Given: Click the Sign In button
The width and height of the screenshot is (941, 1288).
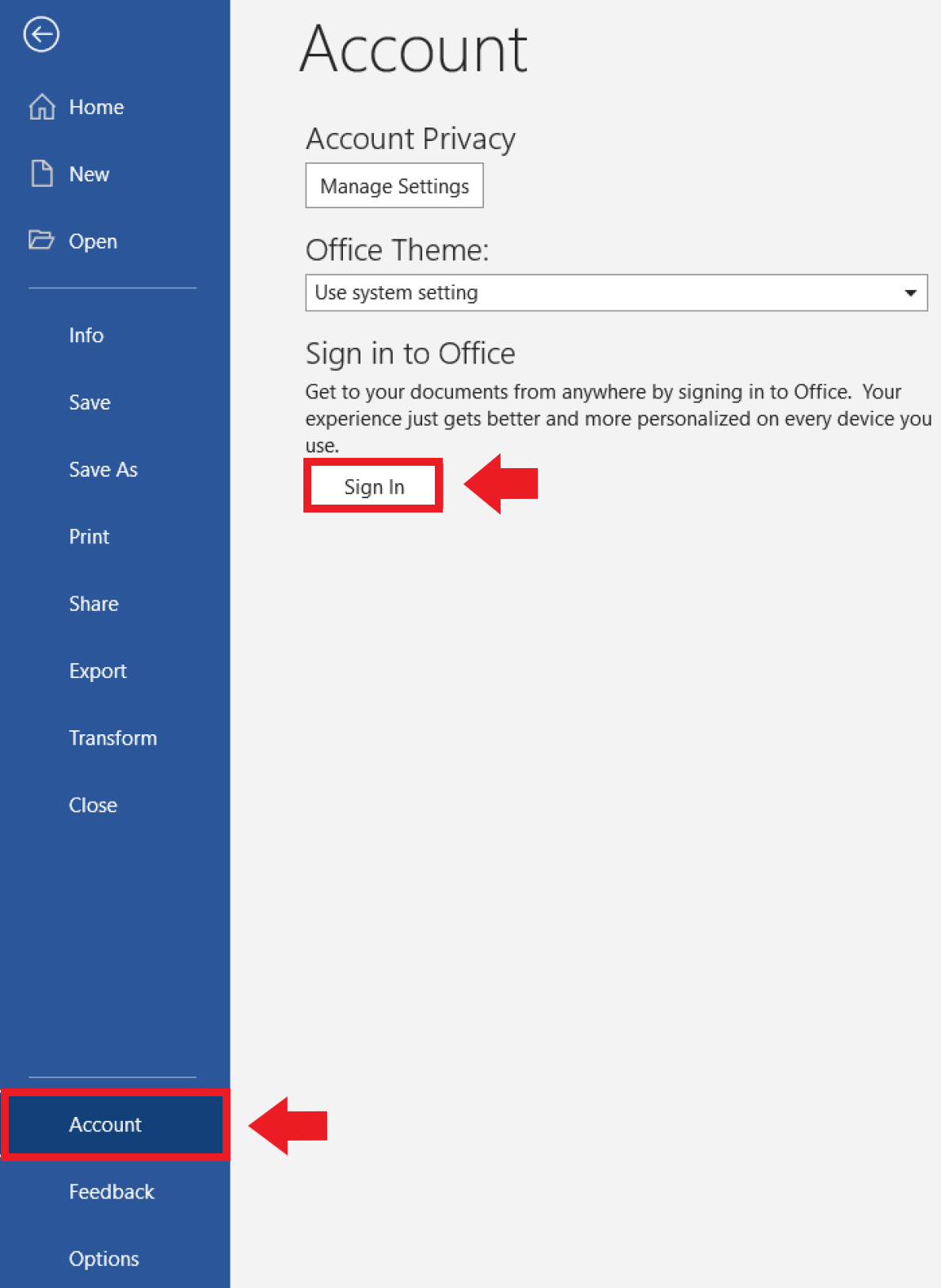Looking at the screenshot, I should (374, 486).
